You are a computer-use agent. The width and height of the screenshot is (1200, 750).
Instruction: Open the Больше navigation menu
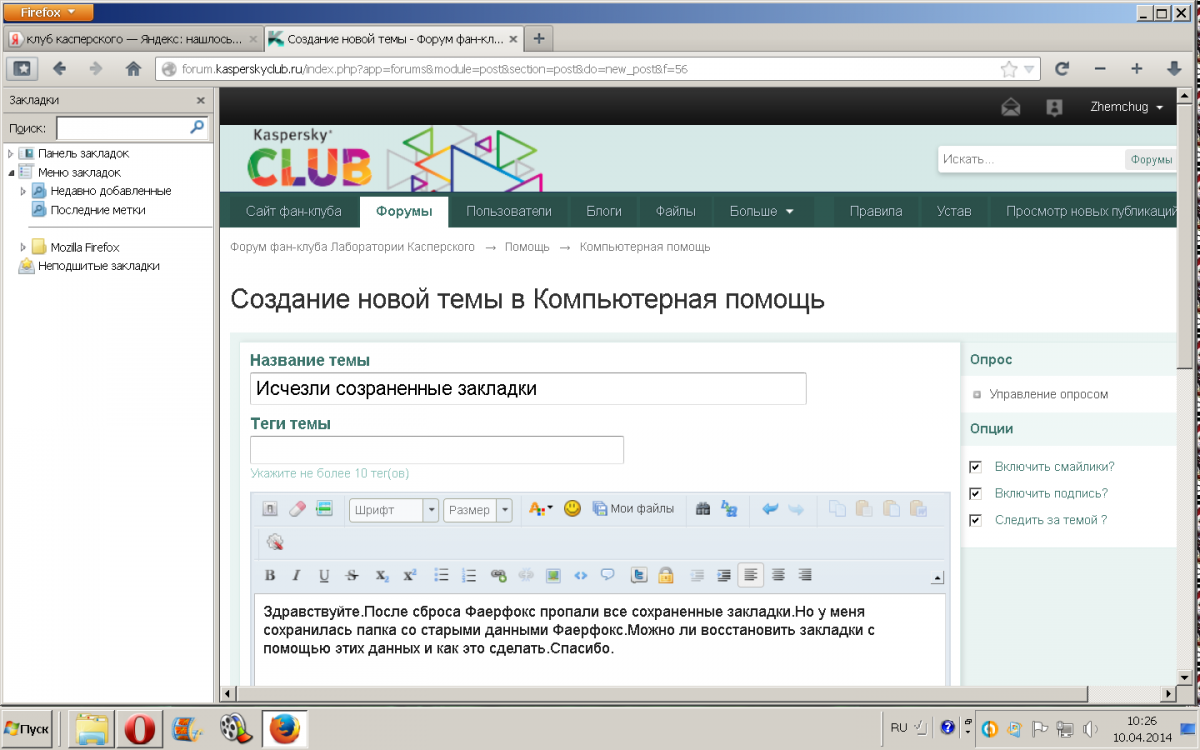pyautogui.click(x=761, y=211)
